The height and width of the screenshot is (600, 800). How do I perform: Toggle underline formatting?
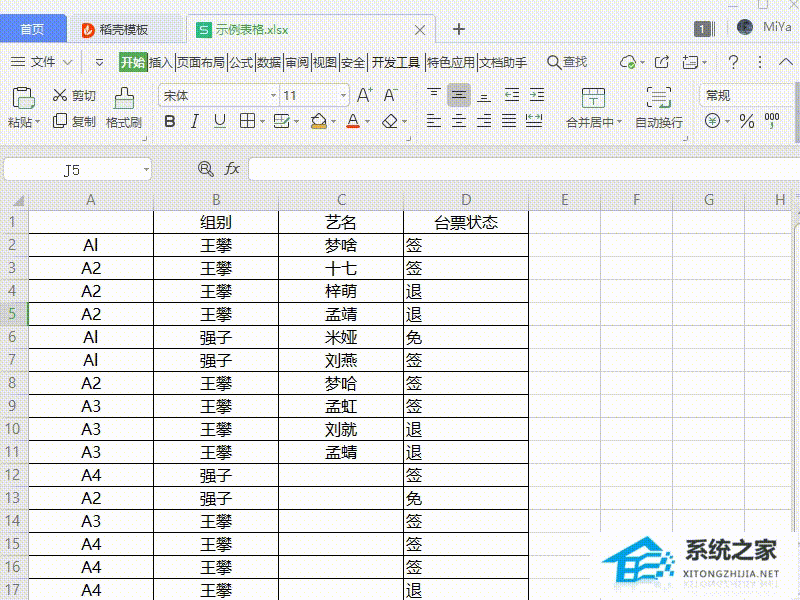[219, 121]
